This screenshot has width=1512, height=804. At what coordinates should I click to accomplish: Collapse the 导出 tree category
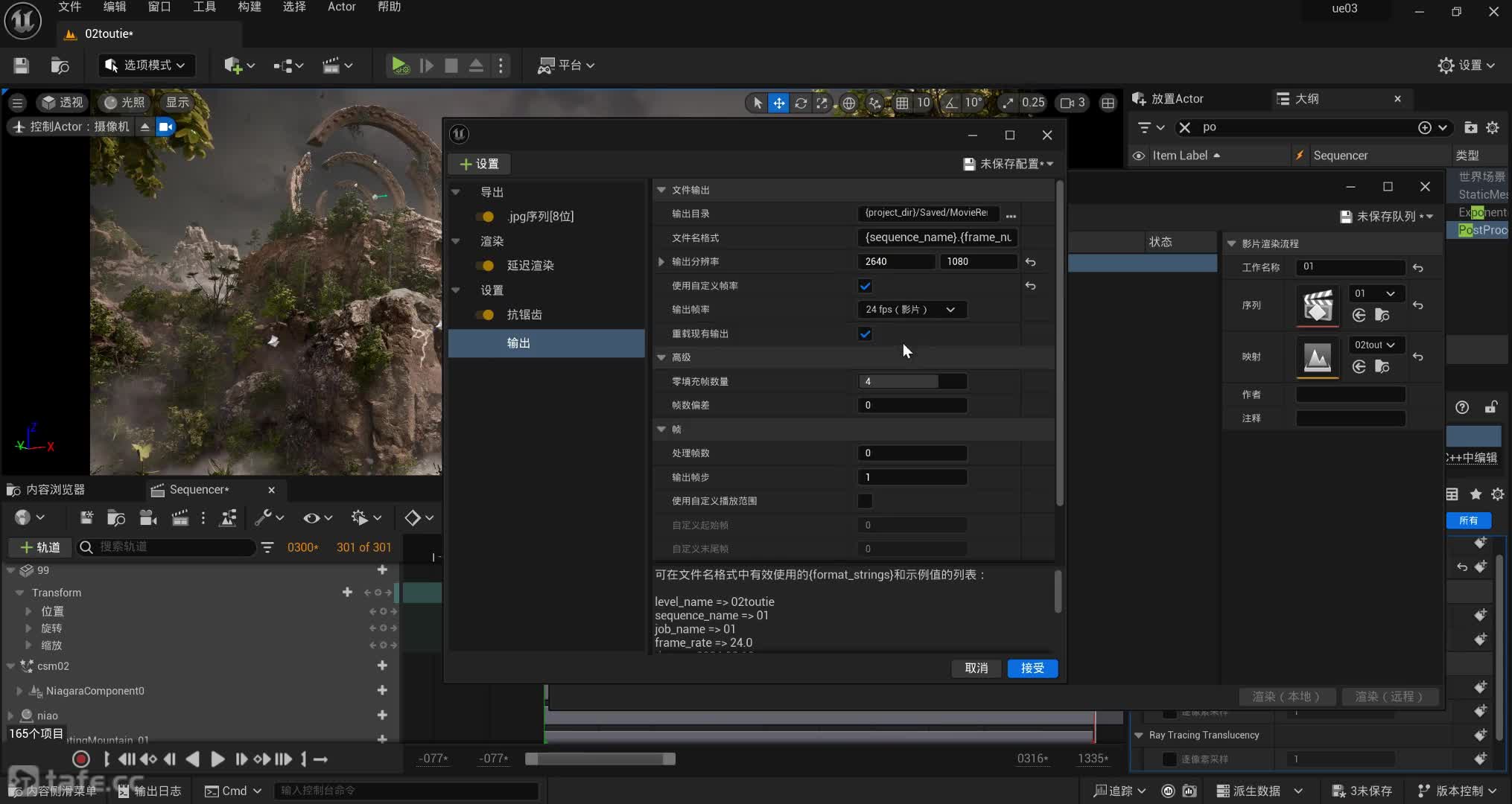(x=456, y=192)
